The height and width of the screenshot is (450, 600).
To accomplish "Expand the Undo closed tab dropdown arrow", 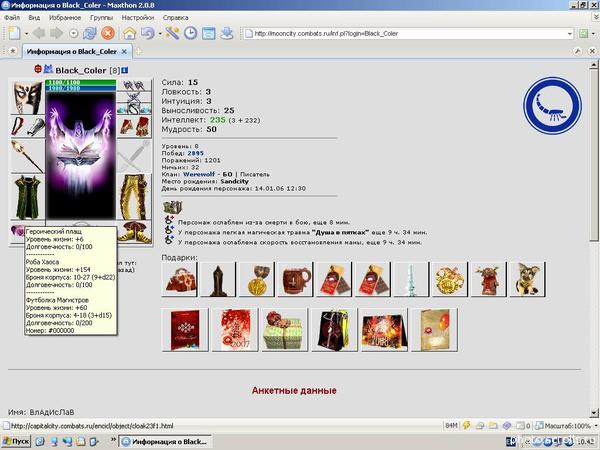I will tap(160, 34).
